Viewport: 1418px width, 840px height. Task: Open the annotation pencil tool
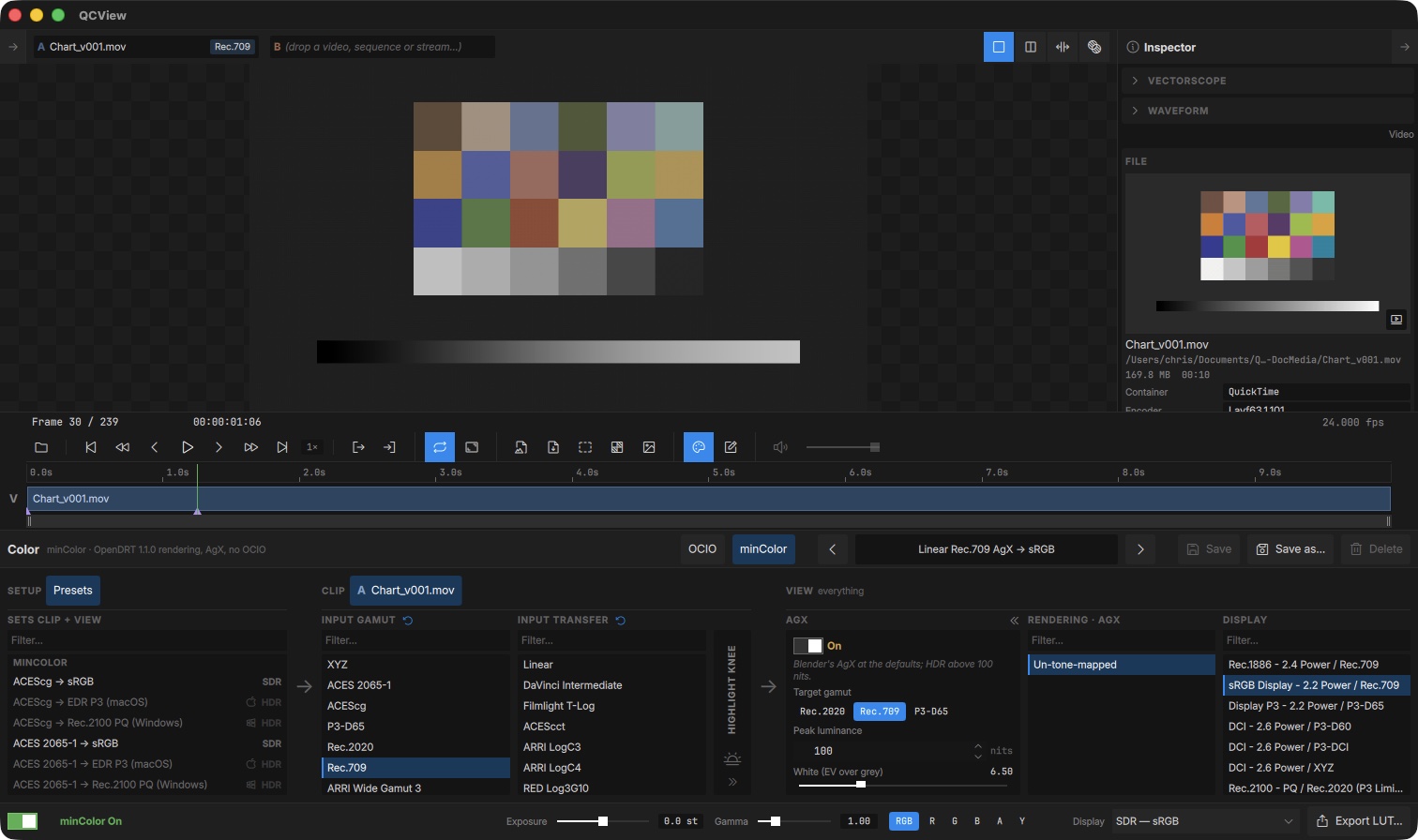coord(731,447)
